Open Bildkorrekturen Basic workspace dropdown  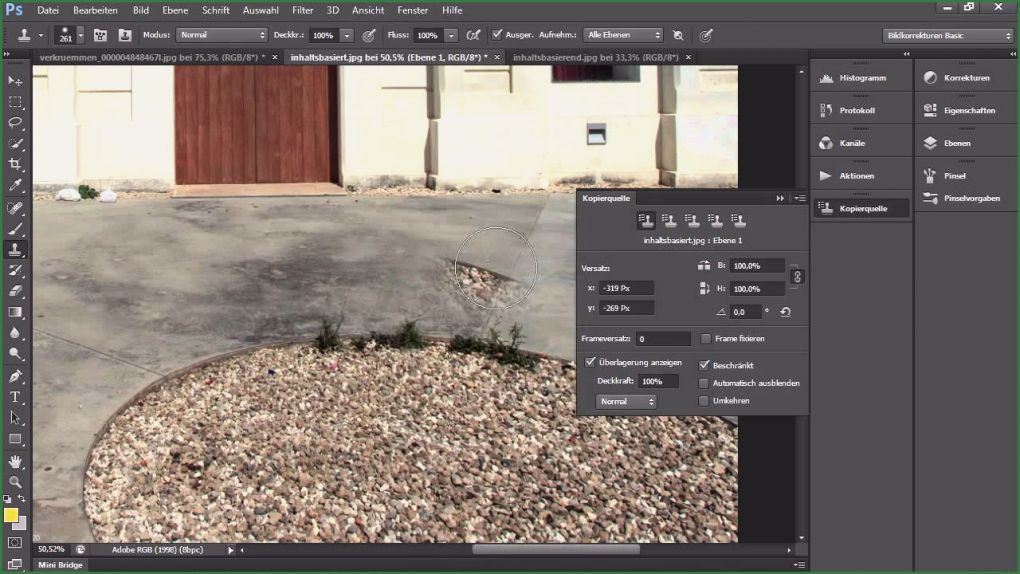click(x=948, y=35)
